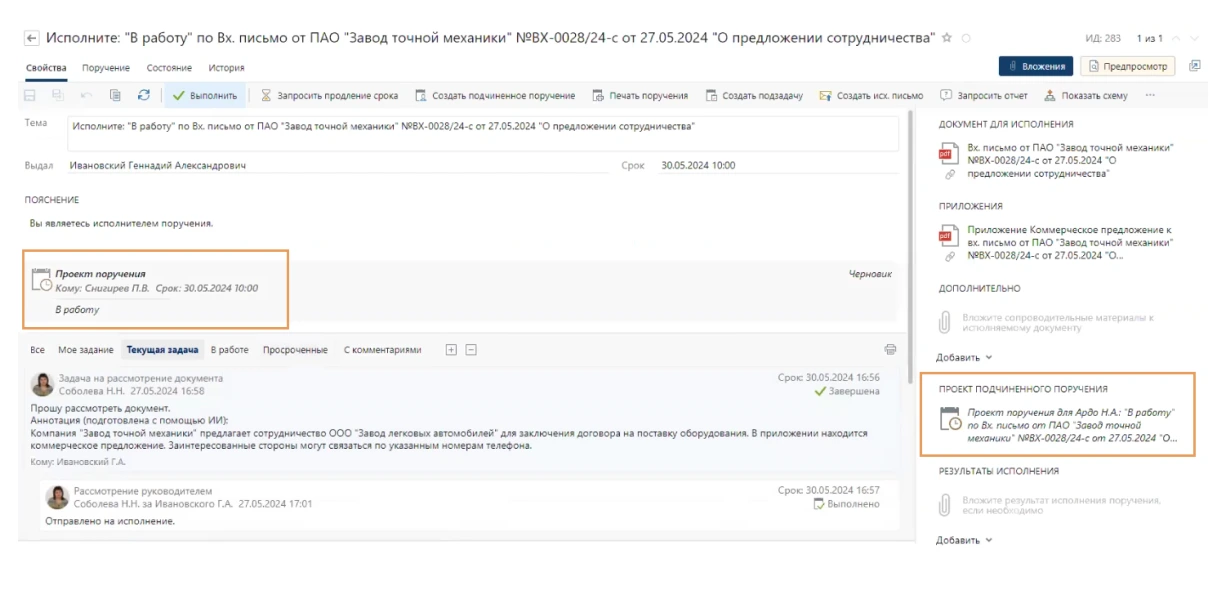This screenshot has height=614, width=1228.
Task: Open toolbar overflow menu (three dots)
Action: (1150, 96)
